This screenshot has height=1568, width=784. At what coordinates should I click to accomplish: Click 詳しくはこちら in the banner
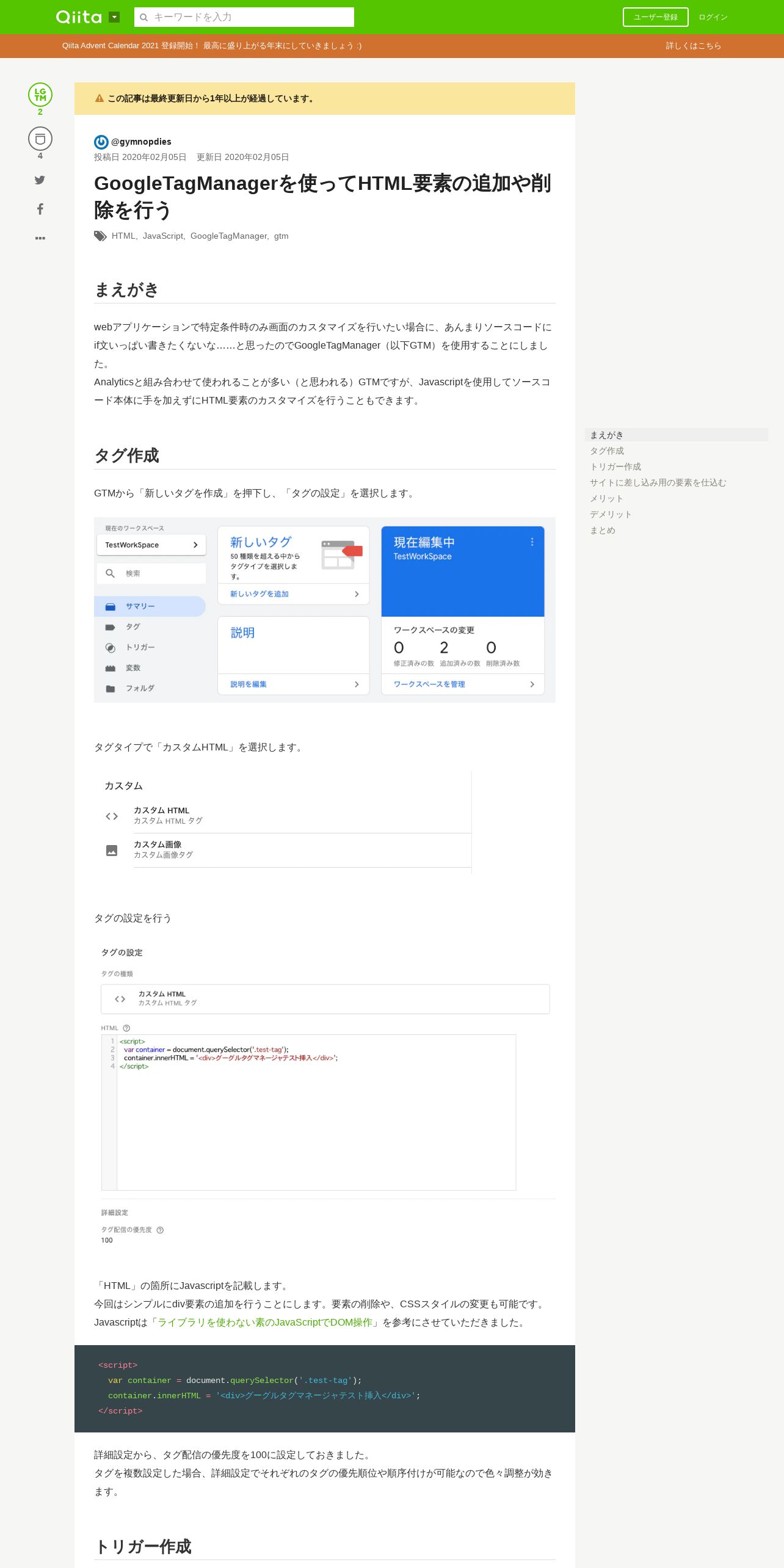click(693, 46)
